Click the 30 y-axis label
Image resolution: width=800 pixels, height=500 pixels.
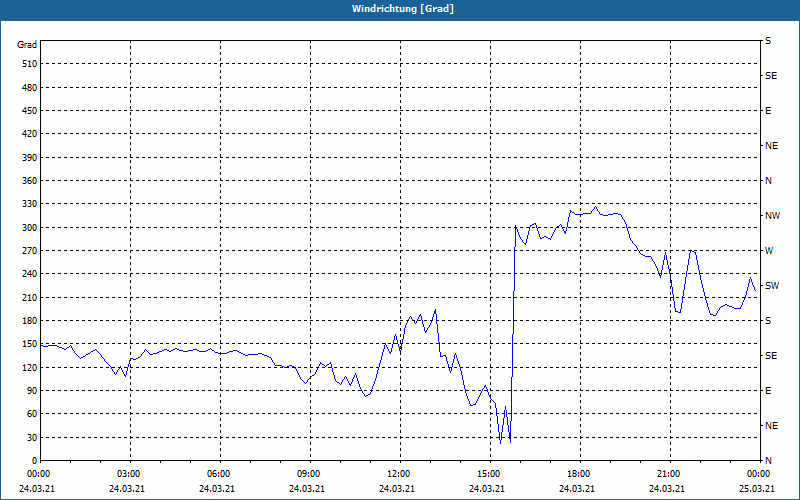pos(32,438)
